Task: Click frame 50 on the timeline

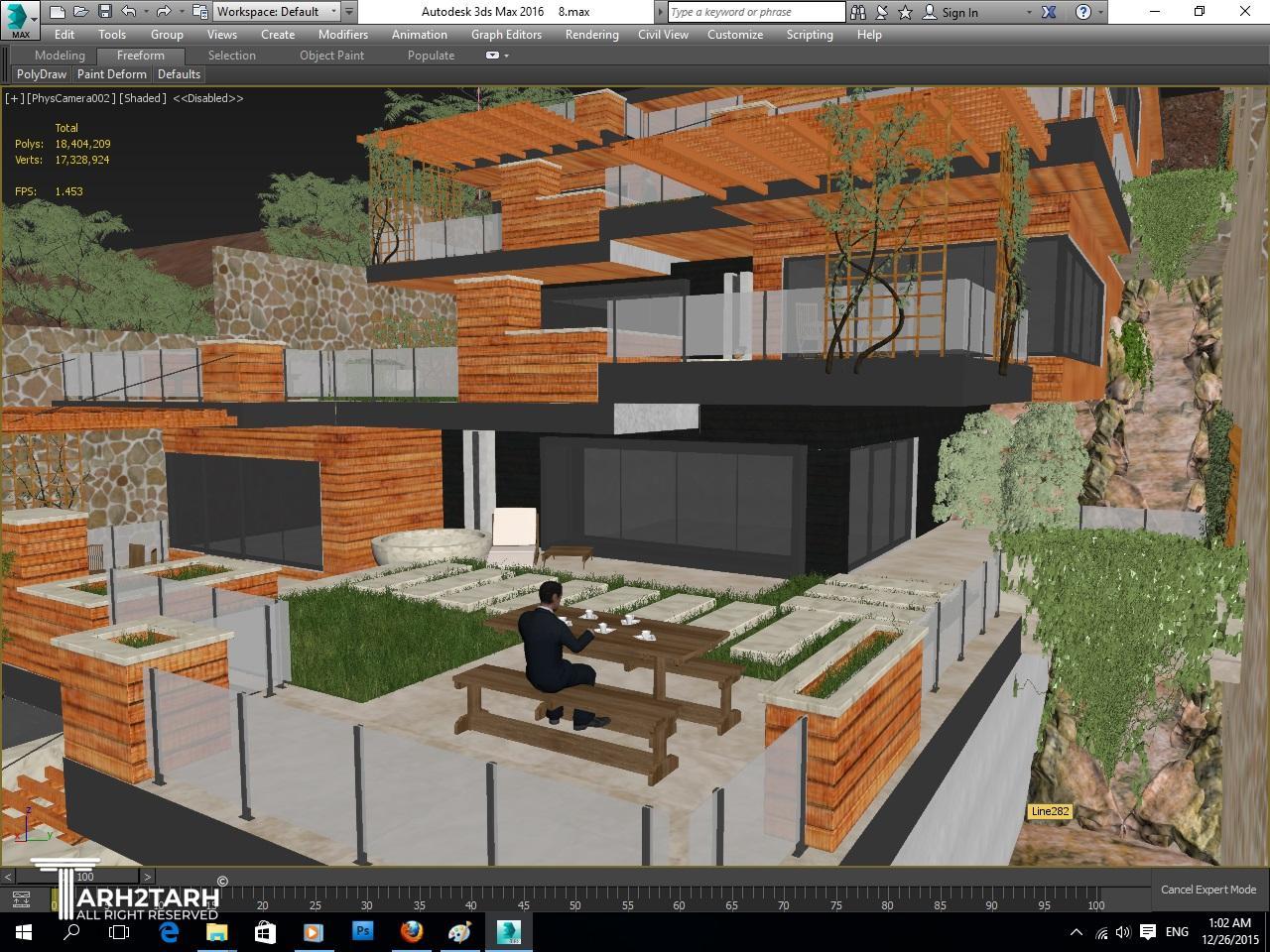Action: coord(574,904)
